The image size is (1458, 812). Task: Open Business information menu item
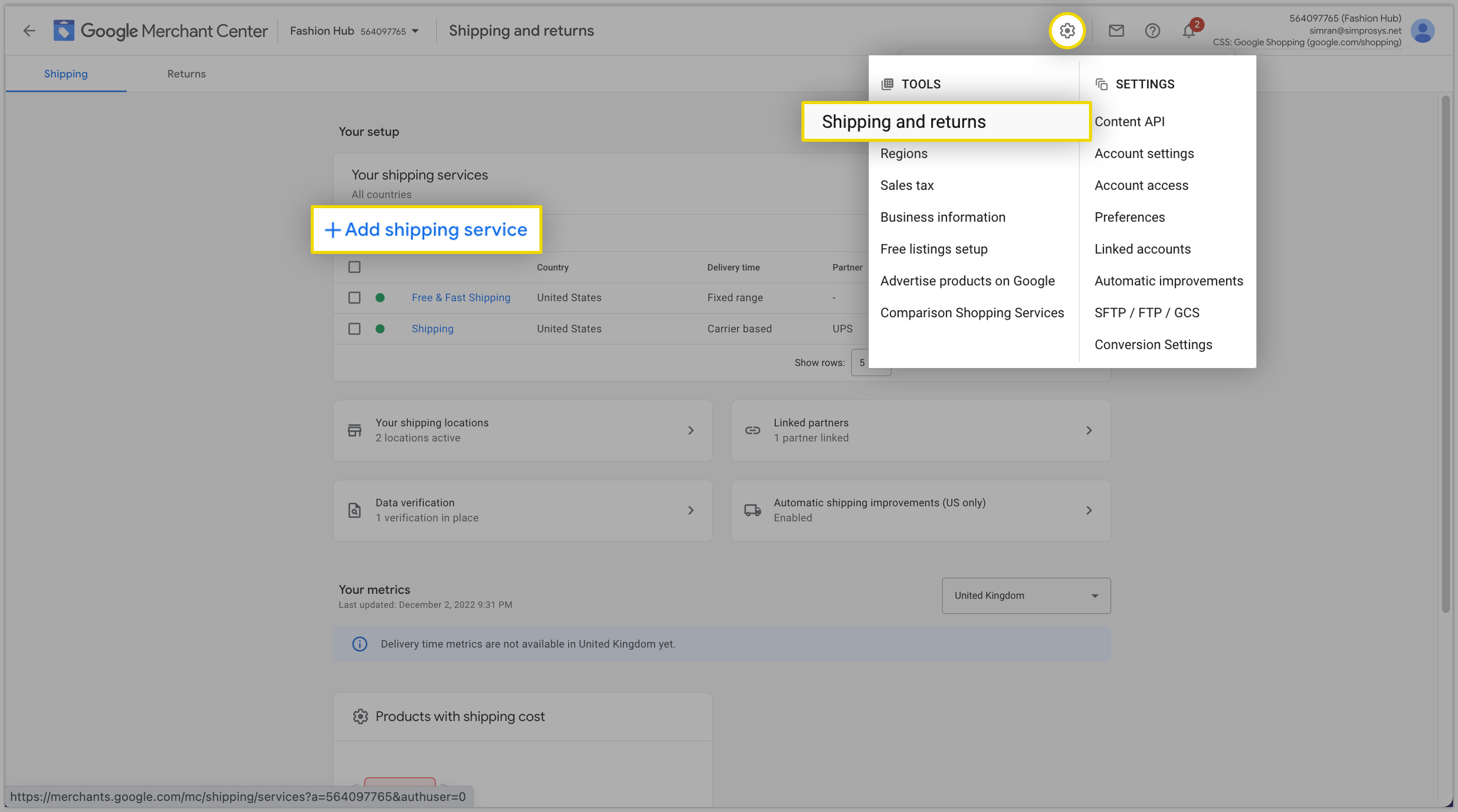click(x=942, y=217)
